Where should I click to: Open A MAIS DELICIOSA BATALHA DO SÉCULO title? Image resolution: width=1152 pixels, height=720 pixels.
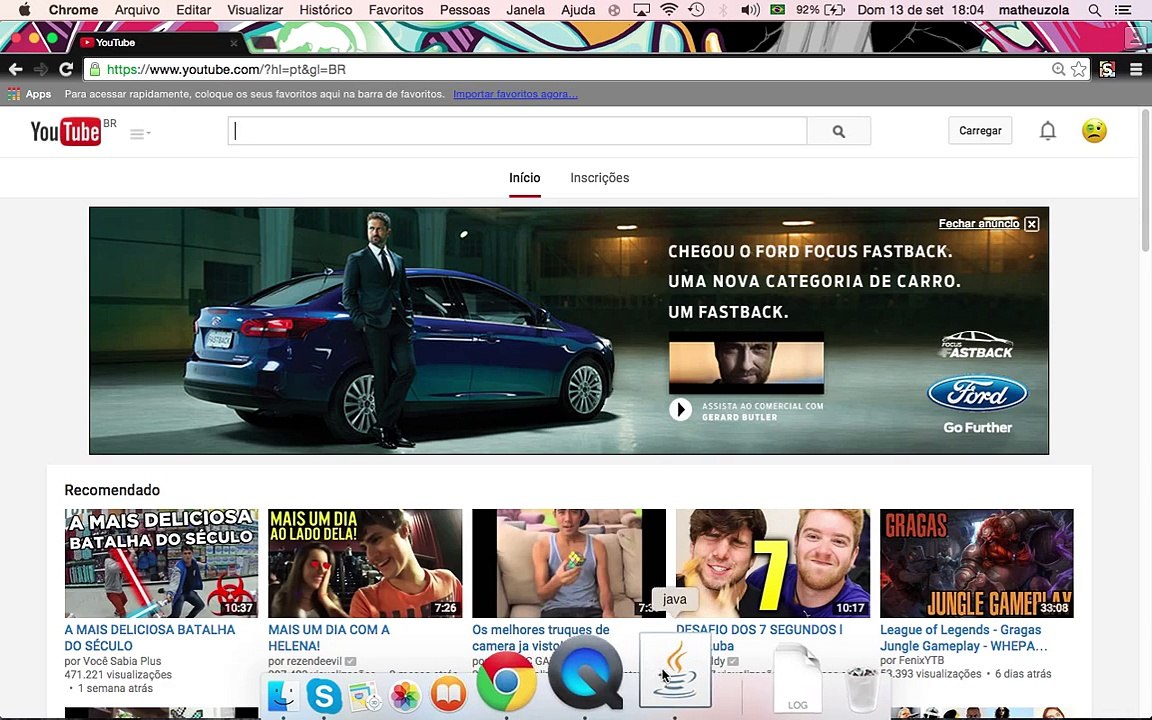pyautogui.click(x=150, y=638)
